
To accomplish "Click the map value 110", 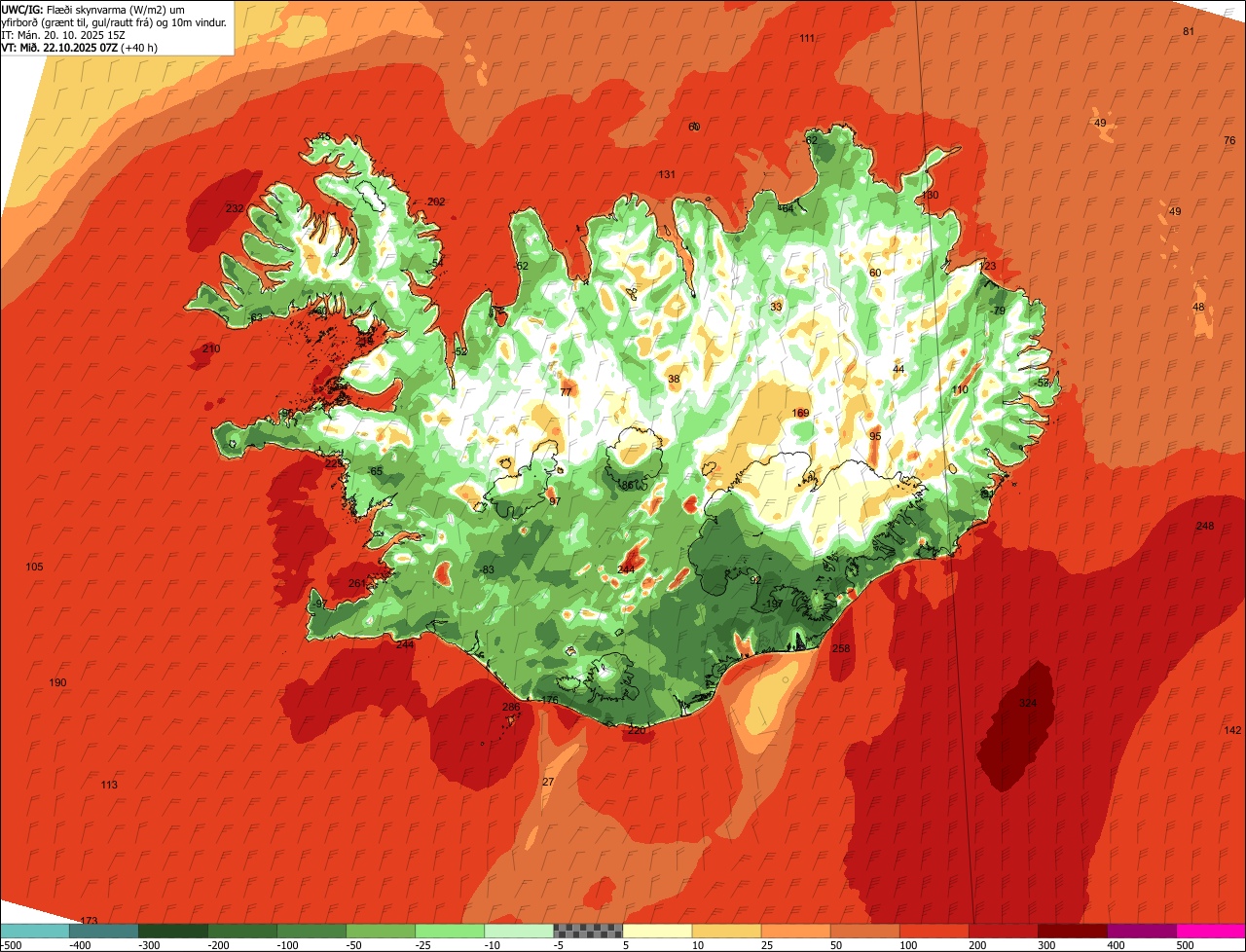I will click(x=960, y=390).
